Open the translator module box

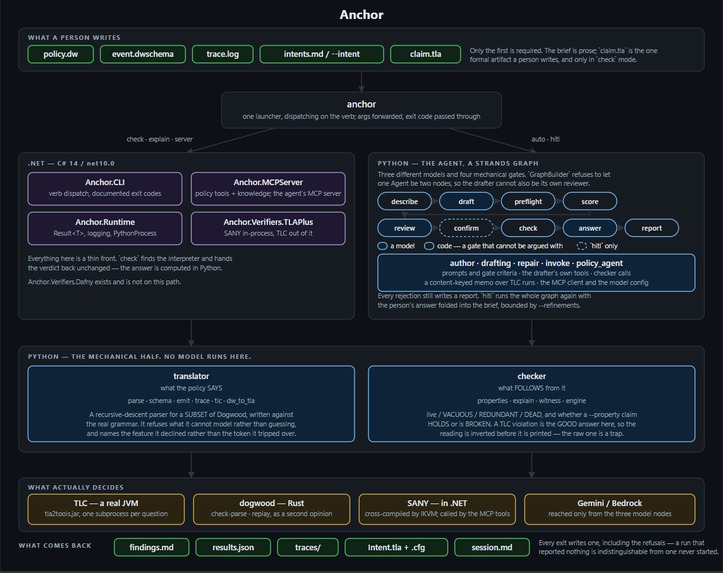pos(191,404)
